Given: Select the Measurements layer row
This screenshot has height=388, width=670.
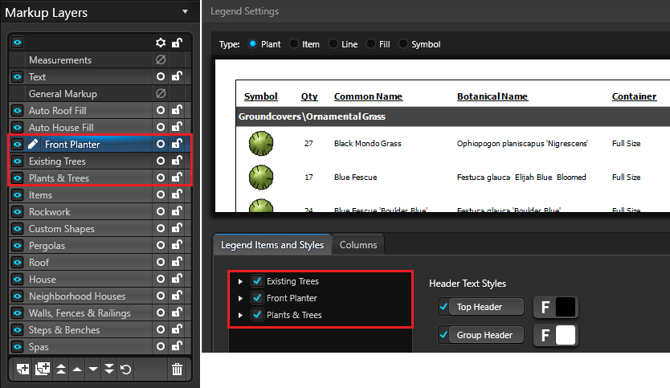Looking at the screenshot, I should (99, 60).
